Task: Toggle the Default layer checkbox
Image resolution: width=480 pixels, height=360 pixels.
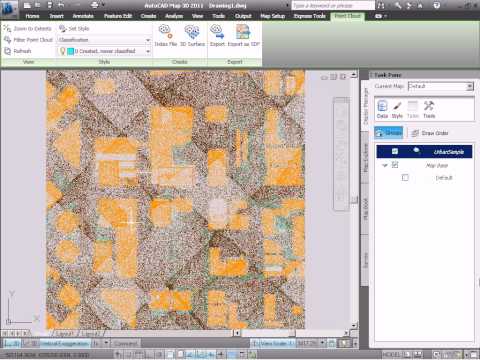Action: coord(405,177)
